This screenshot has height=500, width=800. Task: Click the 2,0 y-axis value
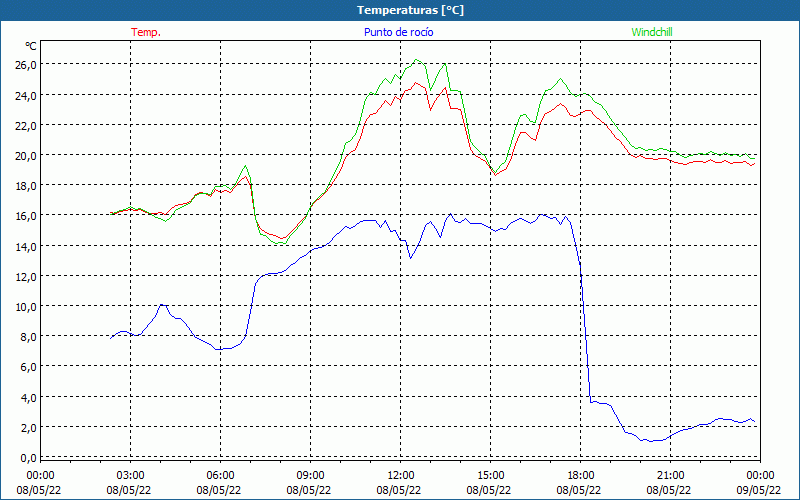[x=28, y=428]
